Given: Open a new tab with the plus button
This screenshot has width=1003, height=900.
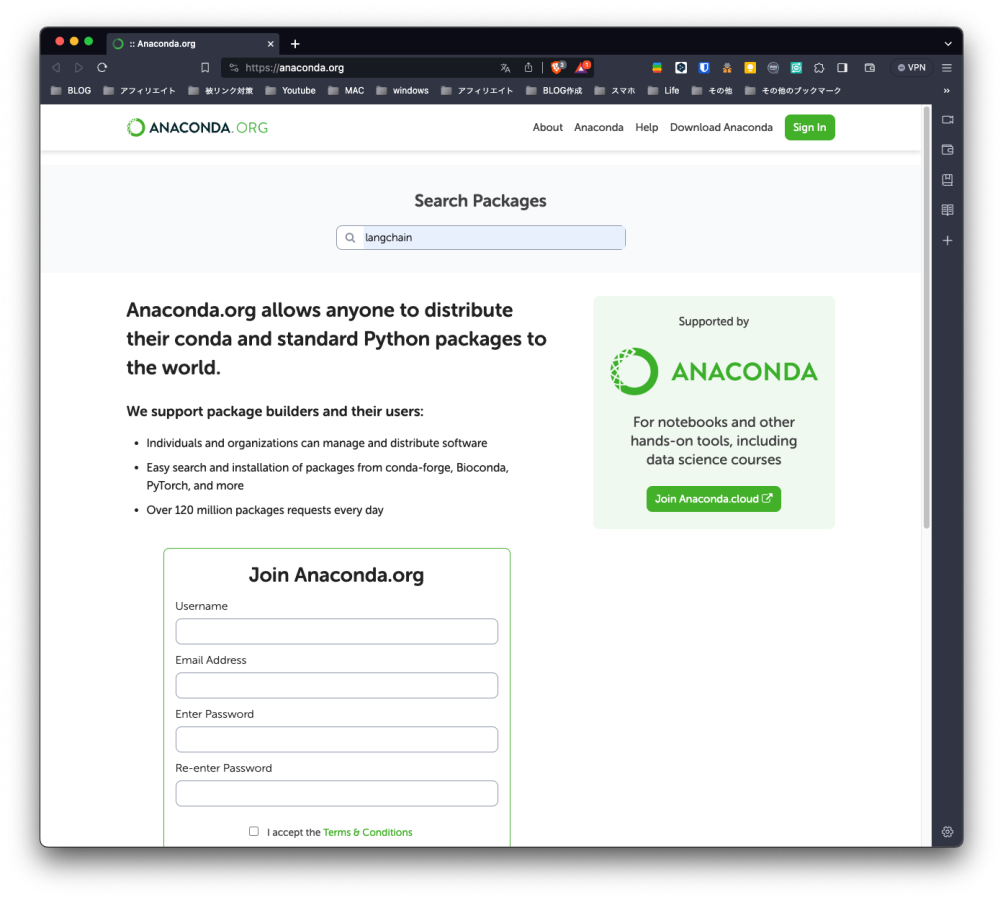Looking at the screenshot, I should [x=295, y=43].
